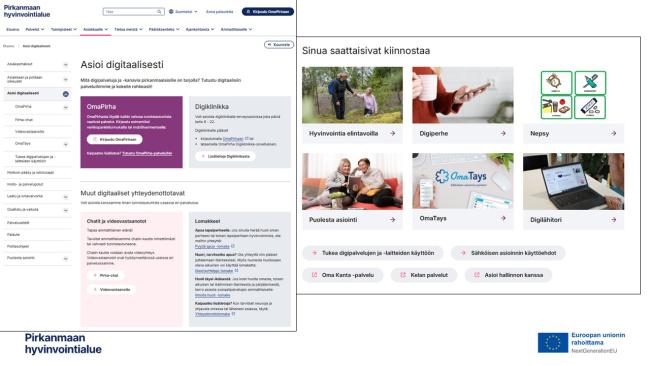Click the search magnifier icon in header
Image resolution: width=650 pixels, height=366 pixels.
pos(159,12)
